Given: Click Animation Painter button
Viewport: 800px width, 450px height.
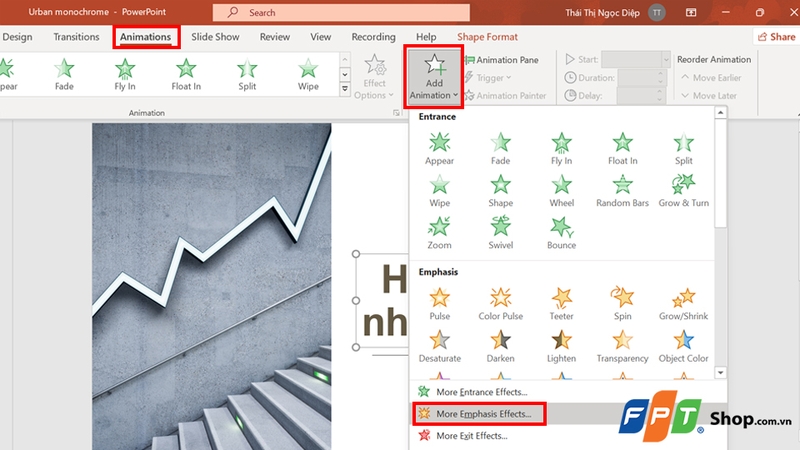Looking at the screenshot, I should click(x=505, y=95).
